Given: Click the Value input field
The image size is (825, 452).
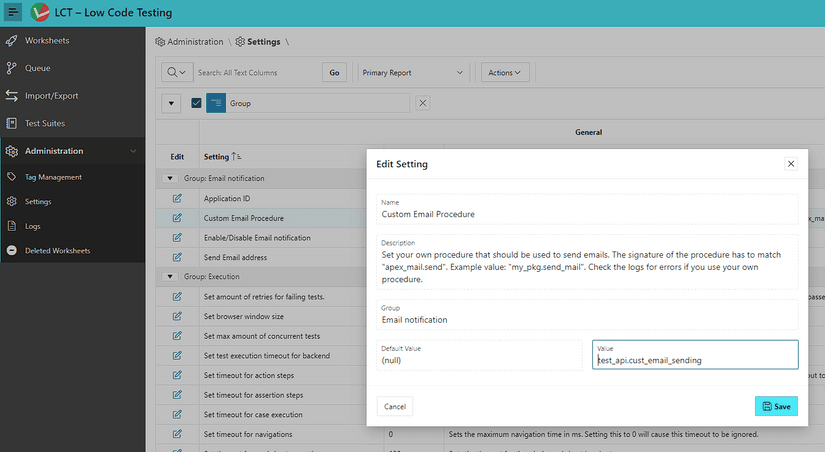Looking at the screenshot, I should [x=695, y=355].
